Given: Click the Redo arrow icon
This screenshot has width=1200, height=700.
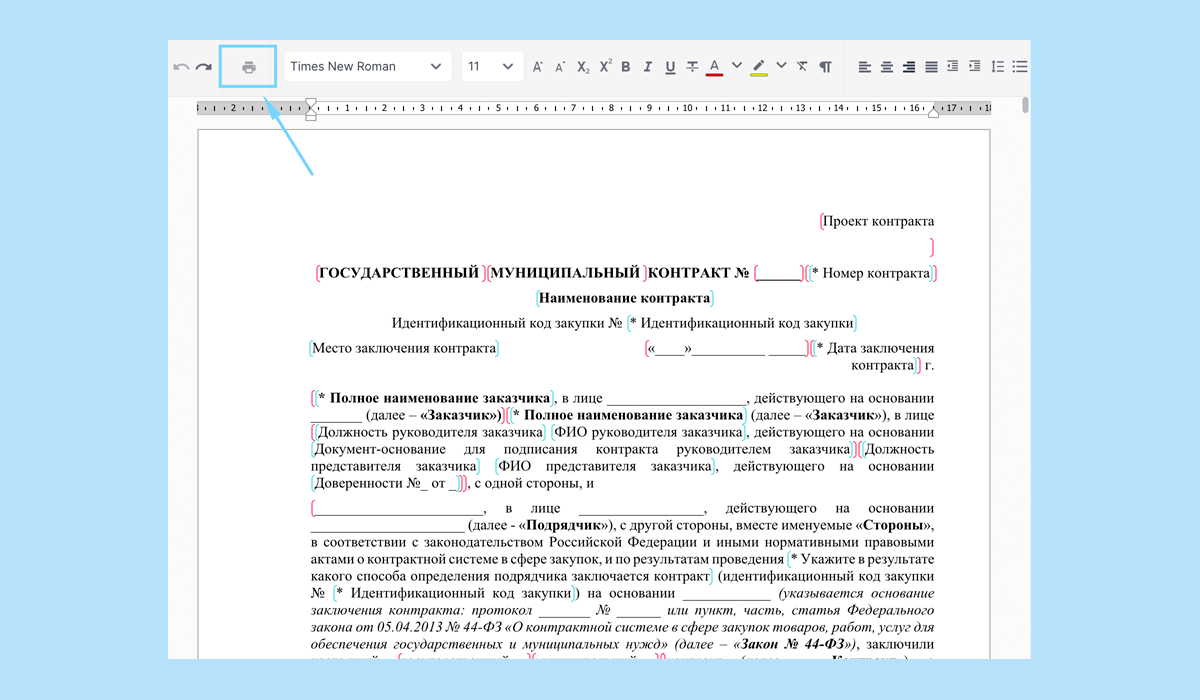Looking at the screenshot, I should point(203,67).
